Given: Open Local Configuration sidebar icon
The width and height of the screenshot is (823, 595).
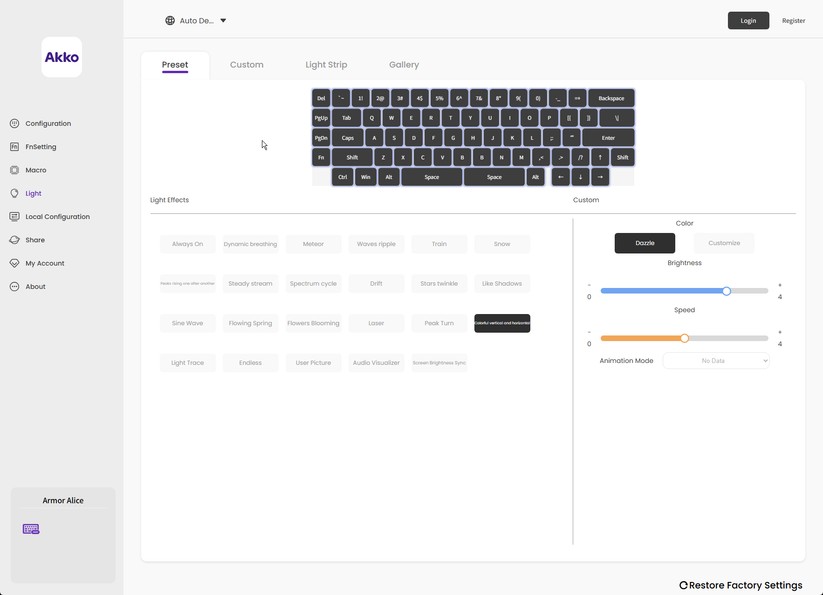Looking at the screenshot, I should (x=14, y=216).
